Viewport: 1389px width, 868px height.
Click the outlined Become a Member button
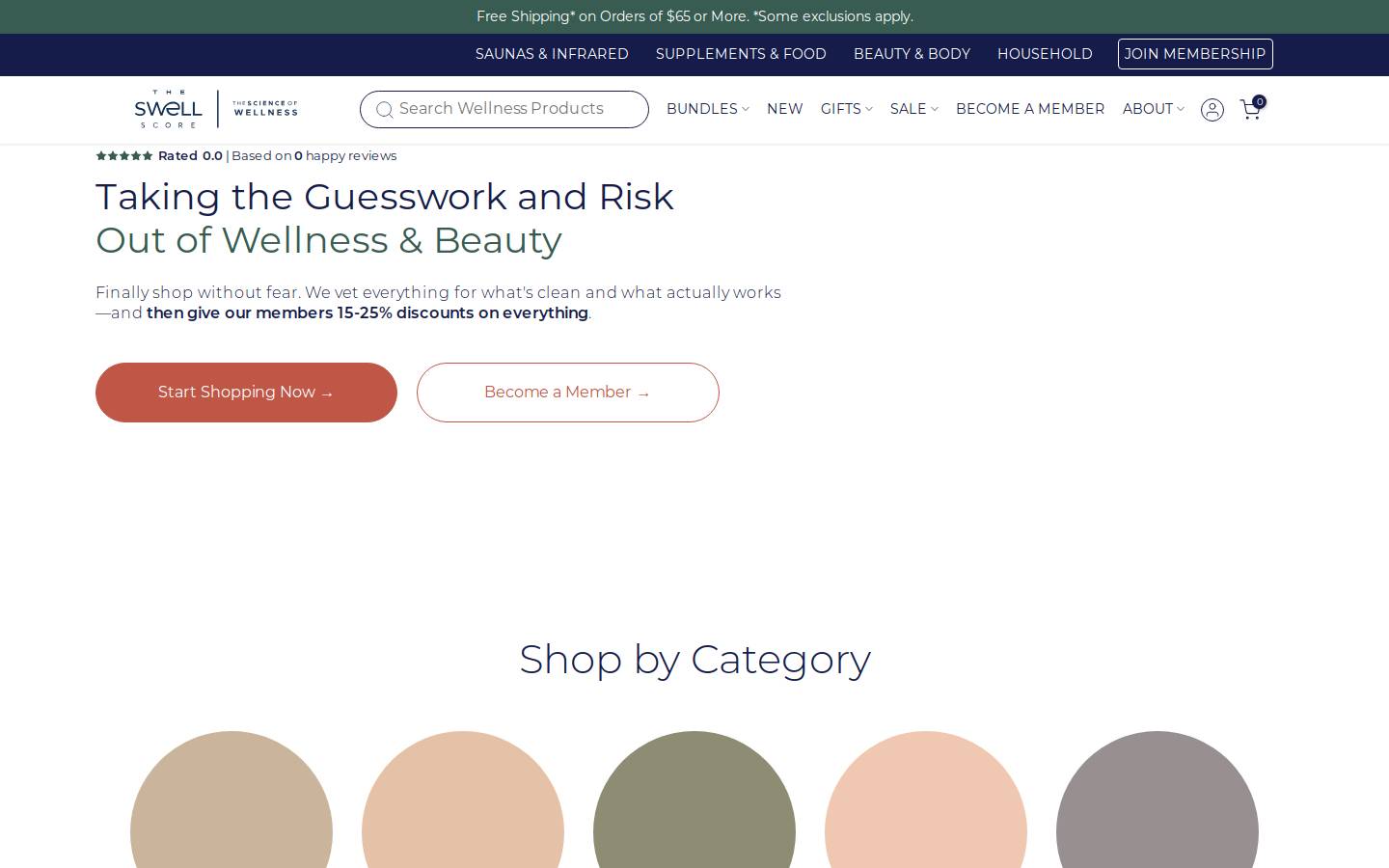tap(568, 393)
